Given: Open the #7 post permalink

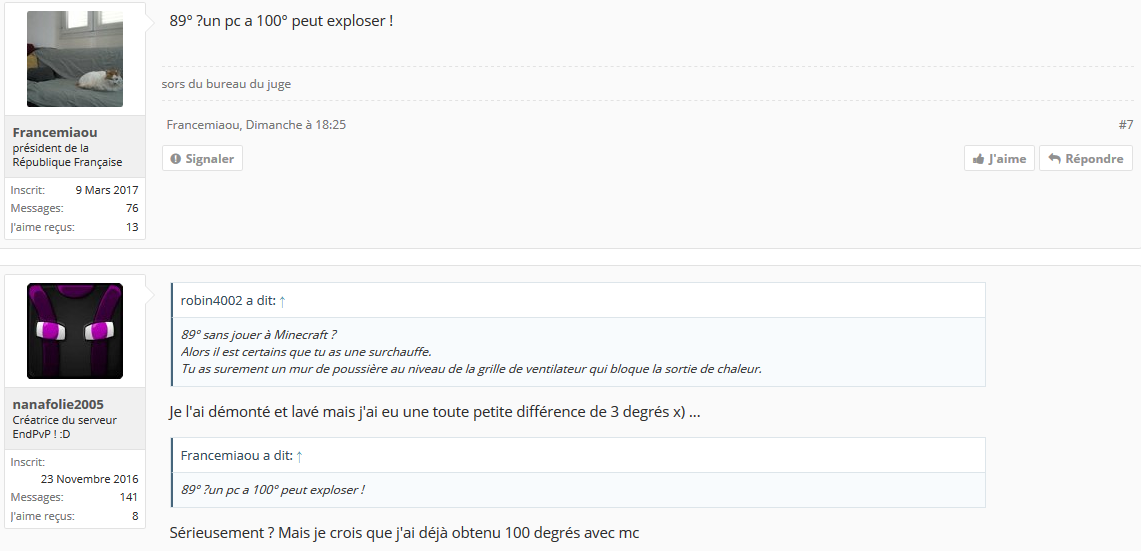Looking at the screenshot, I should coord(1126,124).
